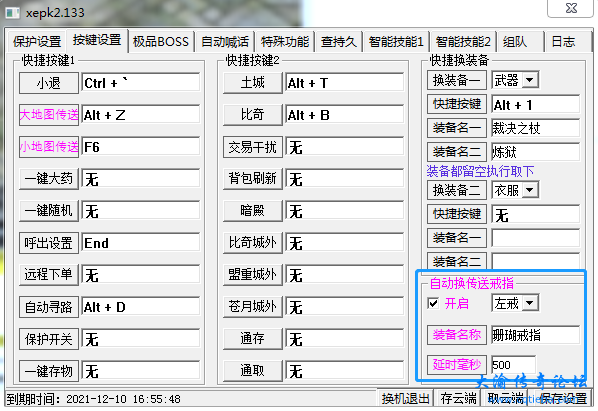Click the 土城 button
The height and width of the screenshot is (411, 598).
[x=253, y=83]
